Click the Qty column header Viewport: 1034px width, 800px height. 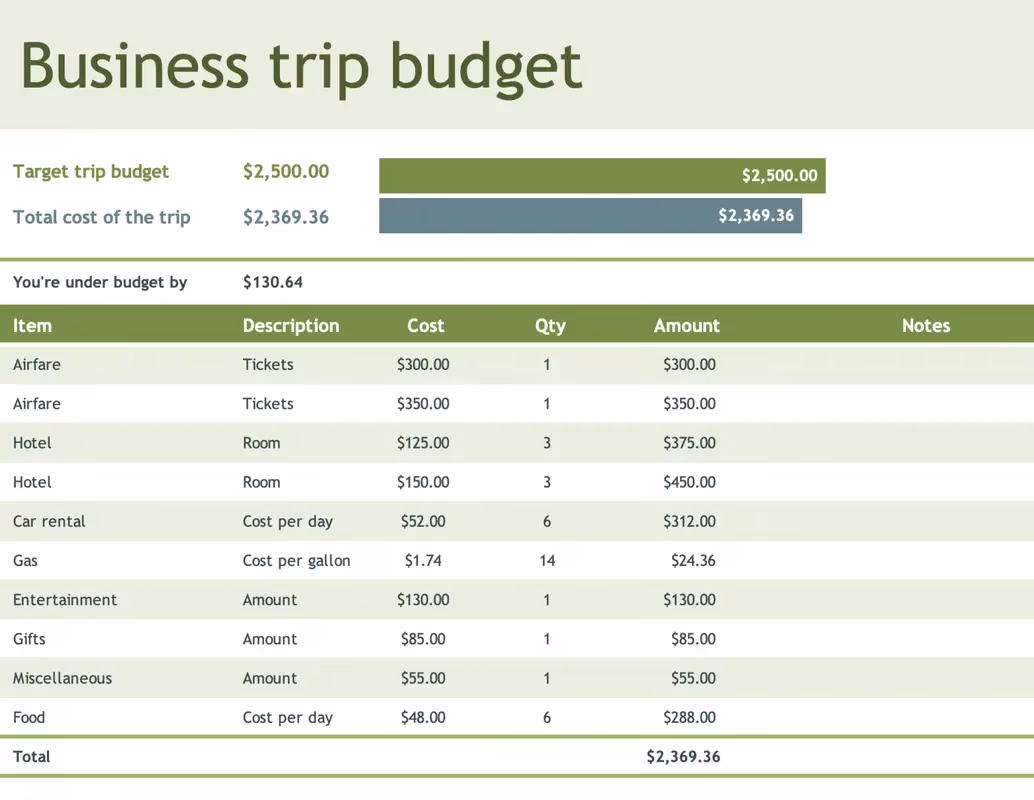[550, 326]
